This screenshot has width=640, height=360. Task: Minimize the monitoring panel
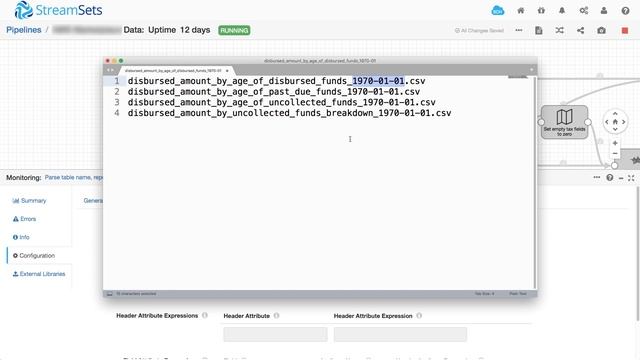coord(621,178)
